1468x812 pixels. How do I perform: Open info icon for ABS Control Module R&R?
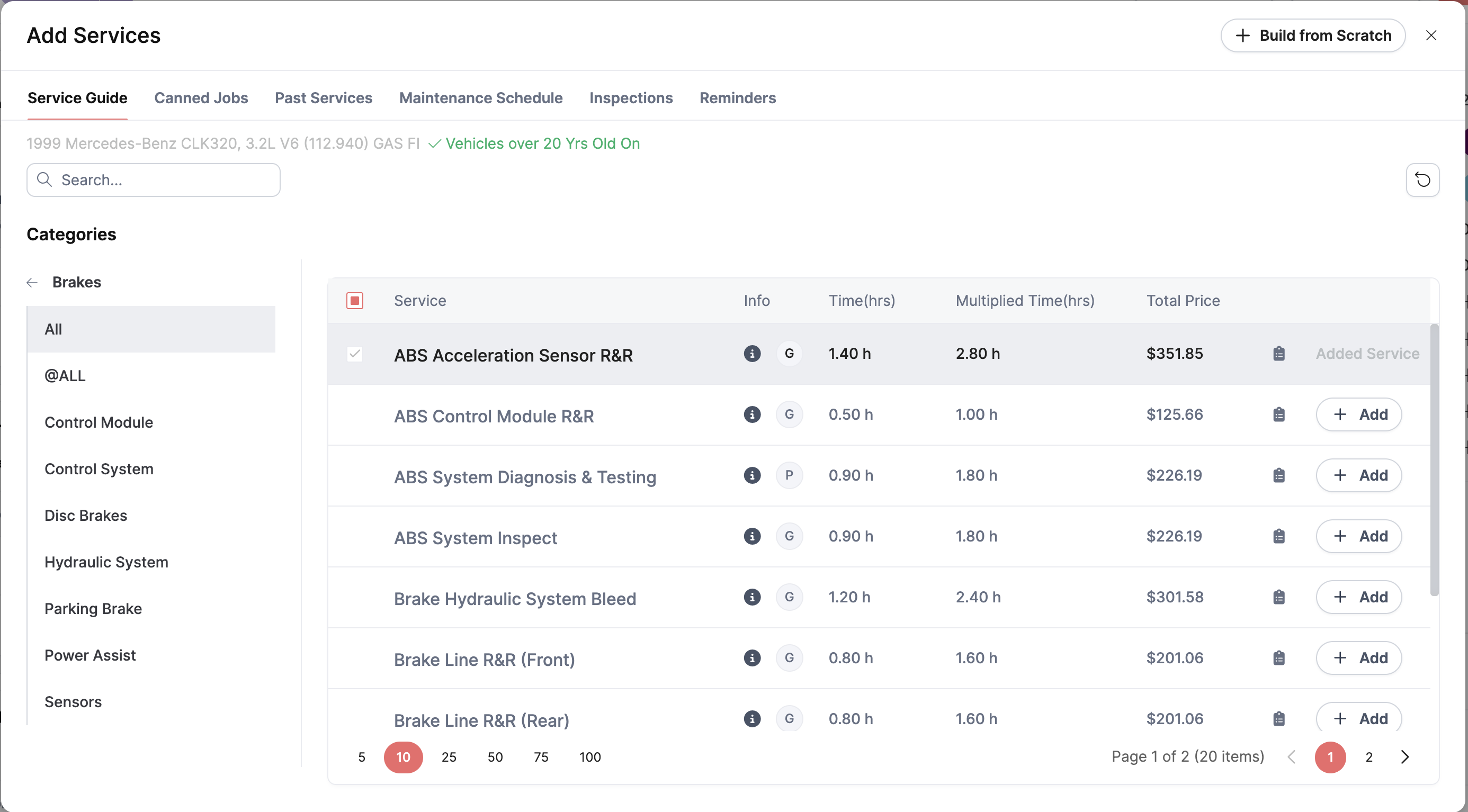(x=751, y=414)
